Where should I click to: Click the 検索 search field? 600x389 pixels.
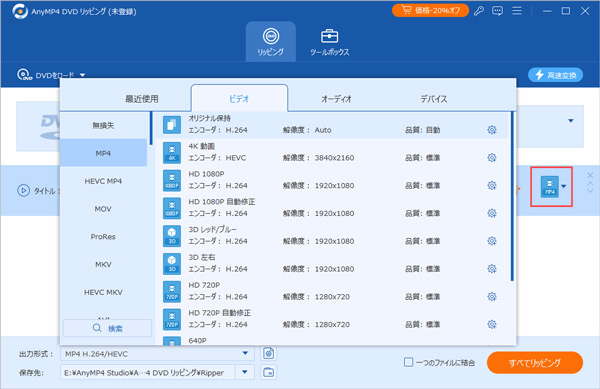(107, 328)
